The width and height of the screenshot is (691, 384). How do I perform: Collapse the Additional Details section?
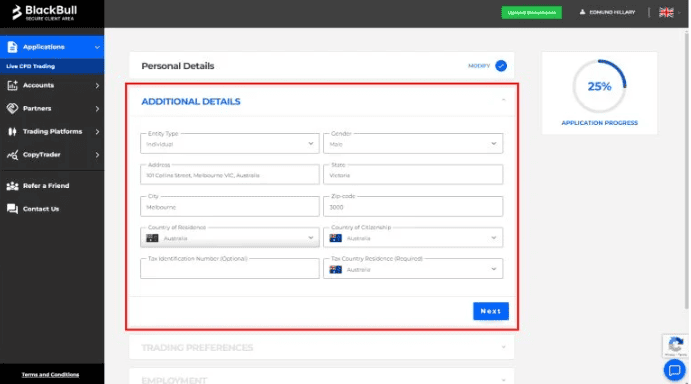coord(503,101)
